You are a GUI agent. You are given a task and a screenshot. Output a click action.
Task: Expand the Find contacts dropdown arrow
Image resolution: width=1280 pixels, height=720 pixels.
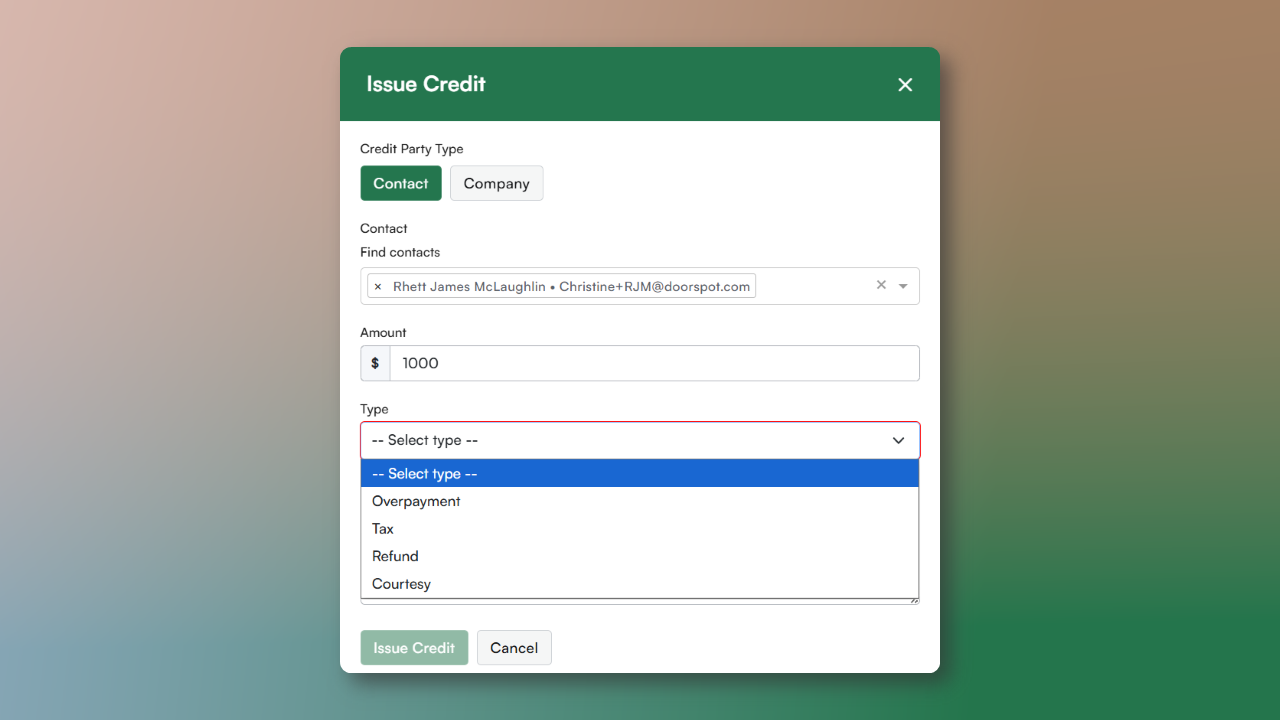point(903,286)
